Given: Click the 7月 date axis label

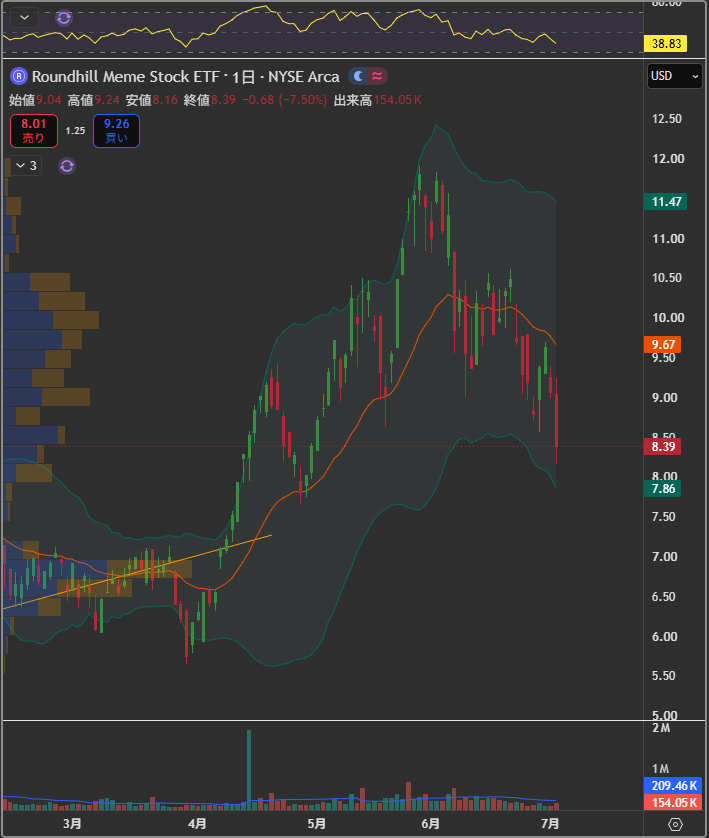Looking at the screenshot, I should click(x=550, y=824).
